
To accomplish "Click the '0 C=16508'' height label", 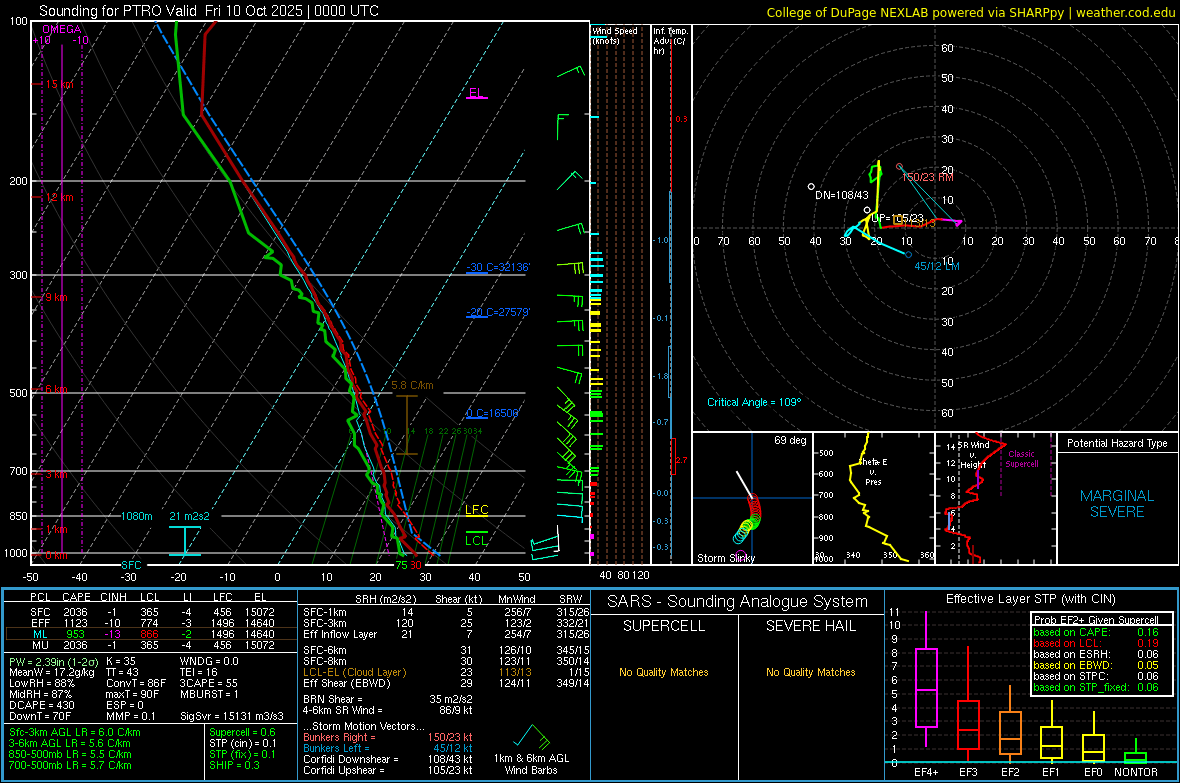I will pos(492,413).
